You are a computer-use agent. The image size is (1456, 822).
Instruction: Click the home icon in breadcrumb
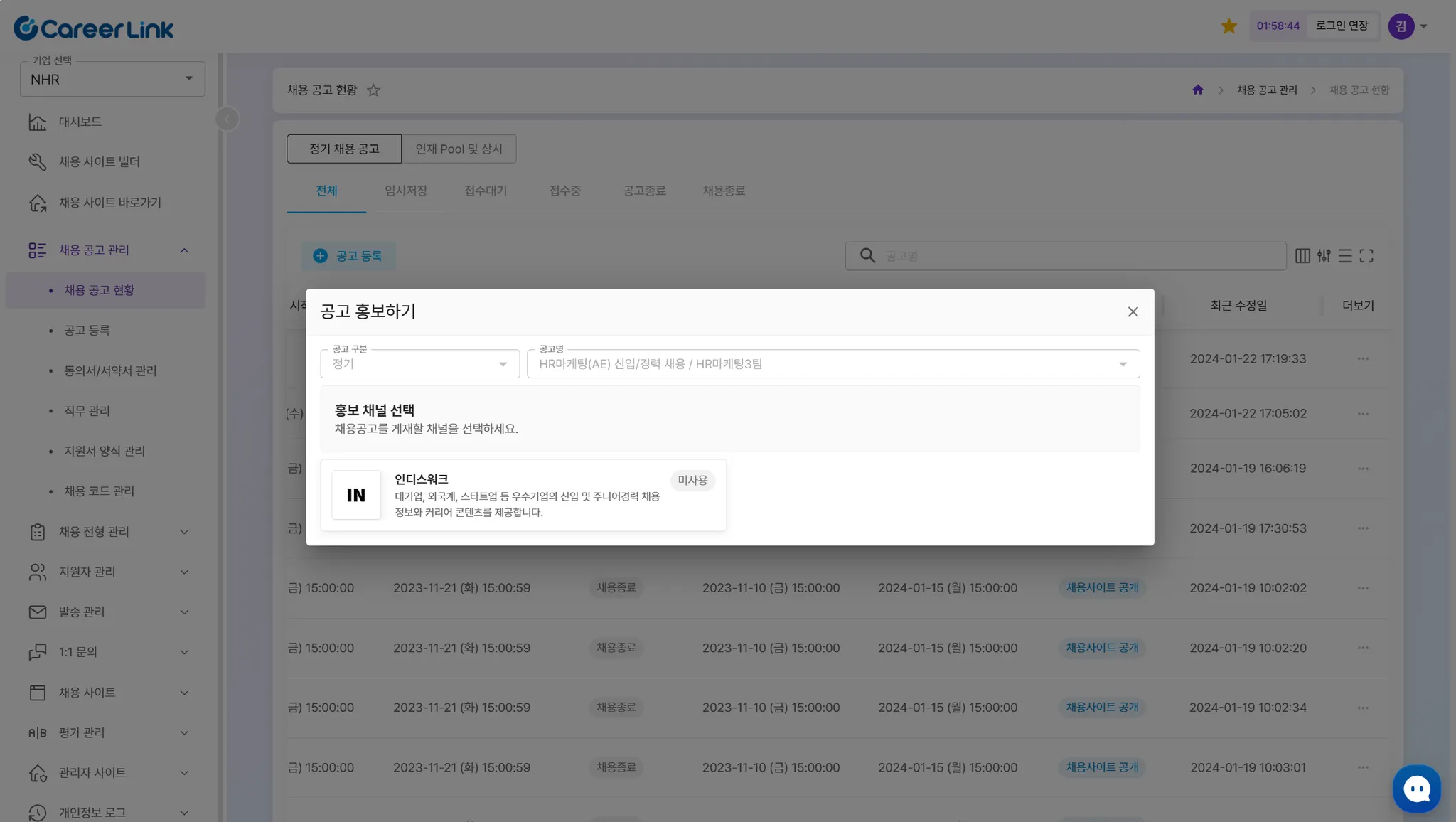[x=1198, y=90]
